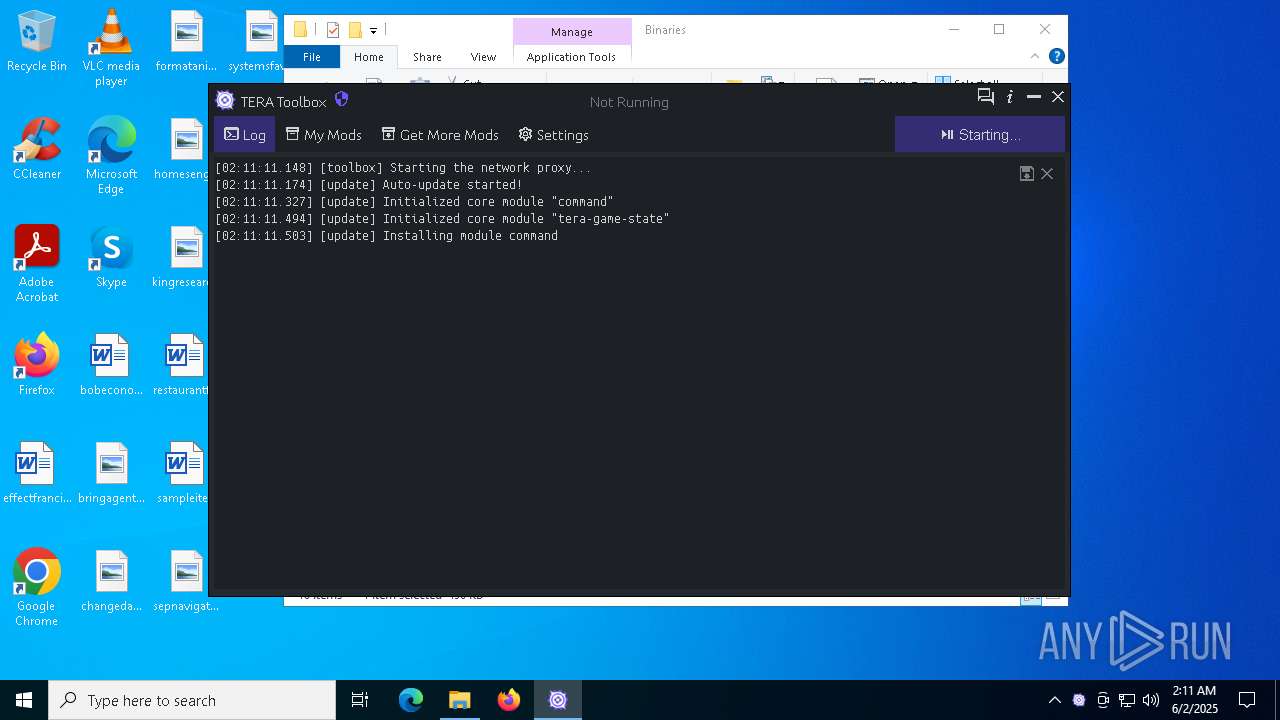This screenshot has height=720, width=1280.
Task: Click the 'Not Running' status text
Action: click(x=629, y=102)
